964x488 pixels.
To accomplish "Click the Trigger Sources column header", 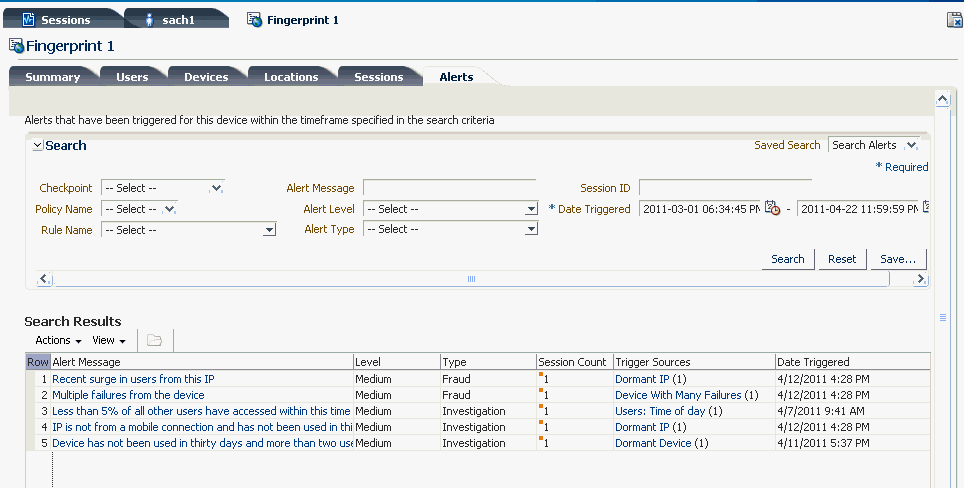I will [x=695, y=362].
